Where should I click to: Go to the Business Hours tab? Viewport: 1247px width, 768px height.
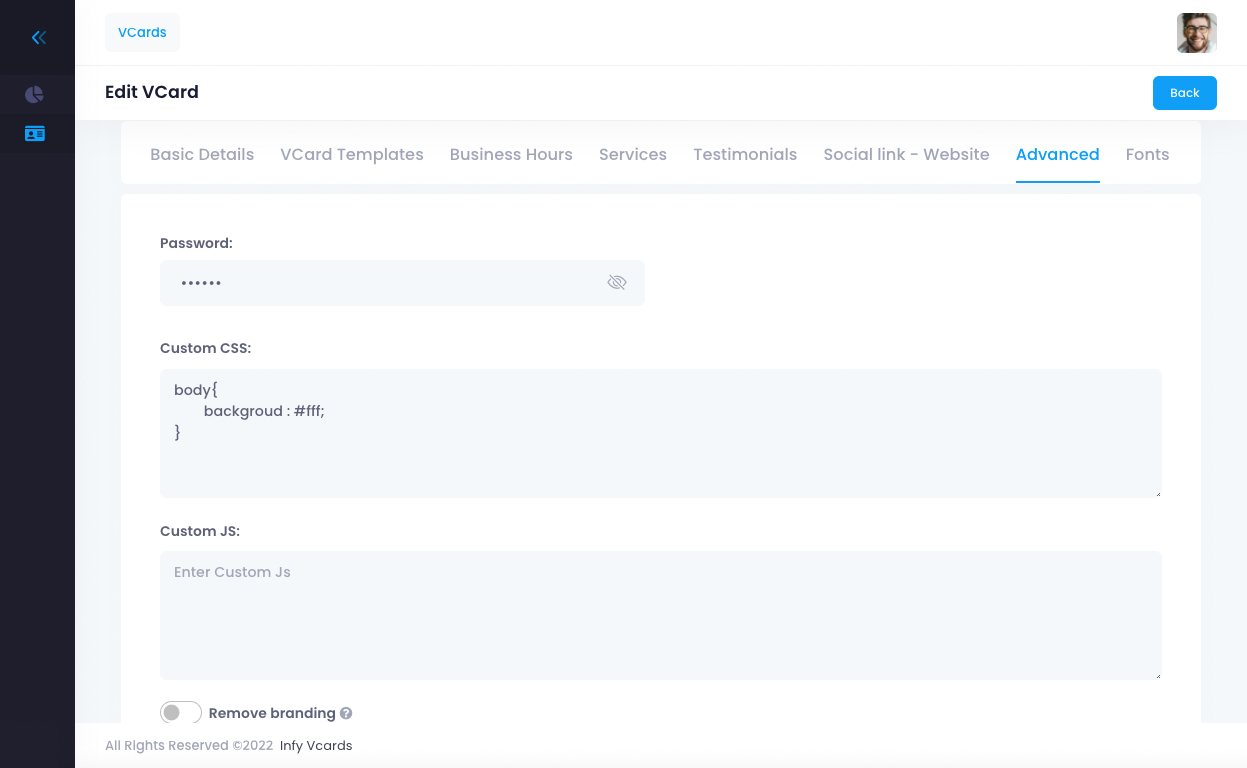point(511,155)
